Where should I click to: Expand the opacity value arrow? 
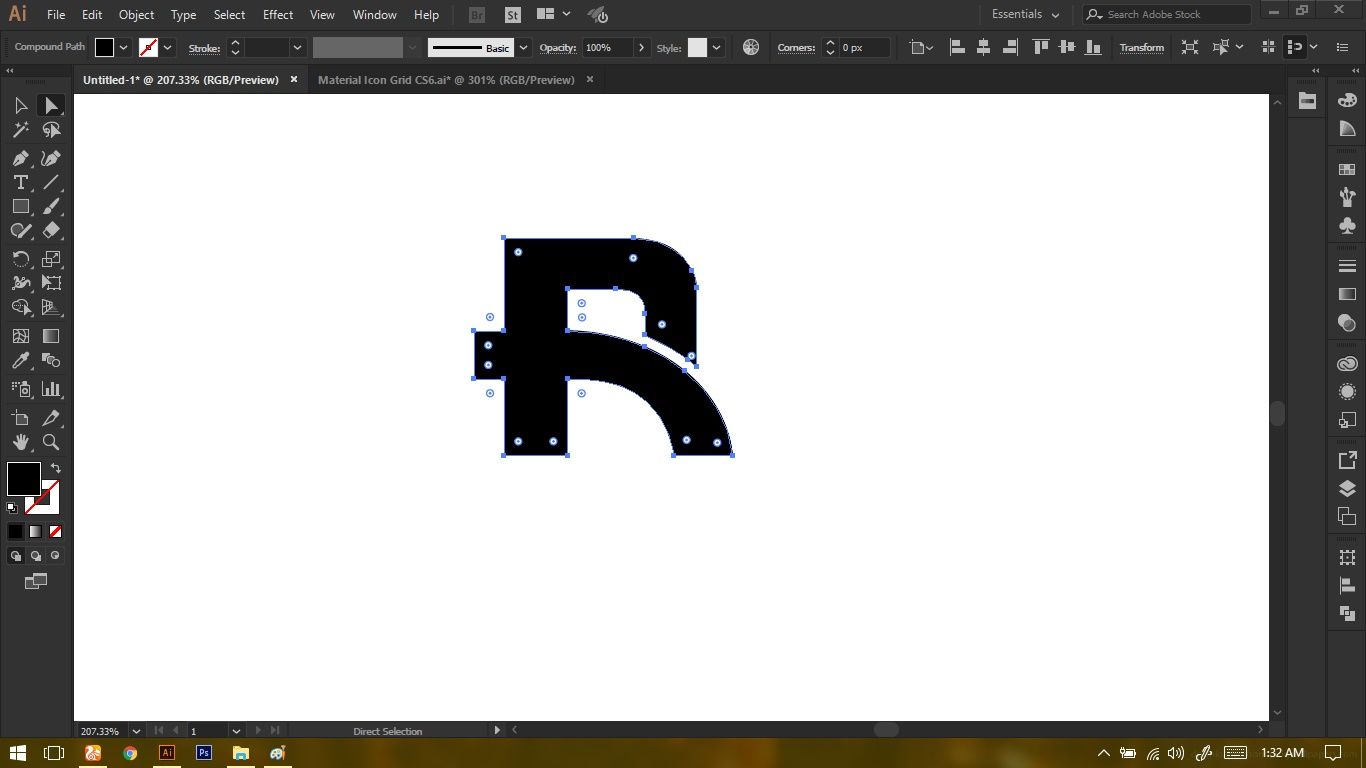click(641, 48)
